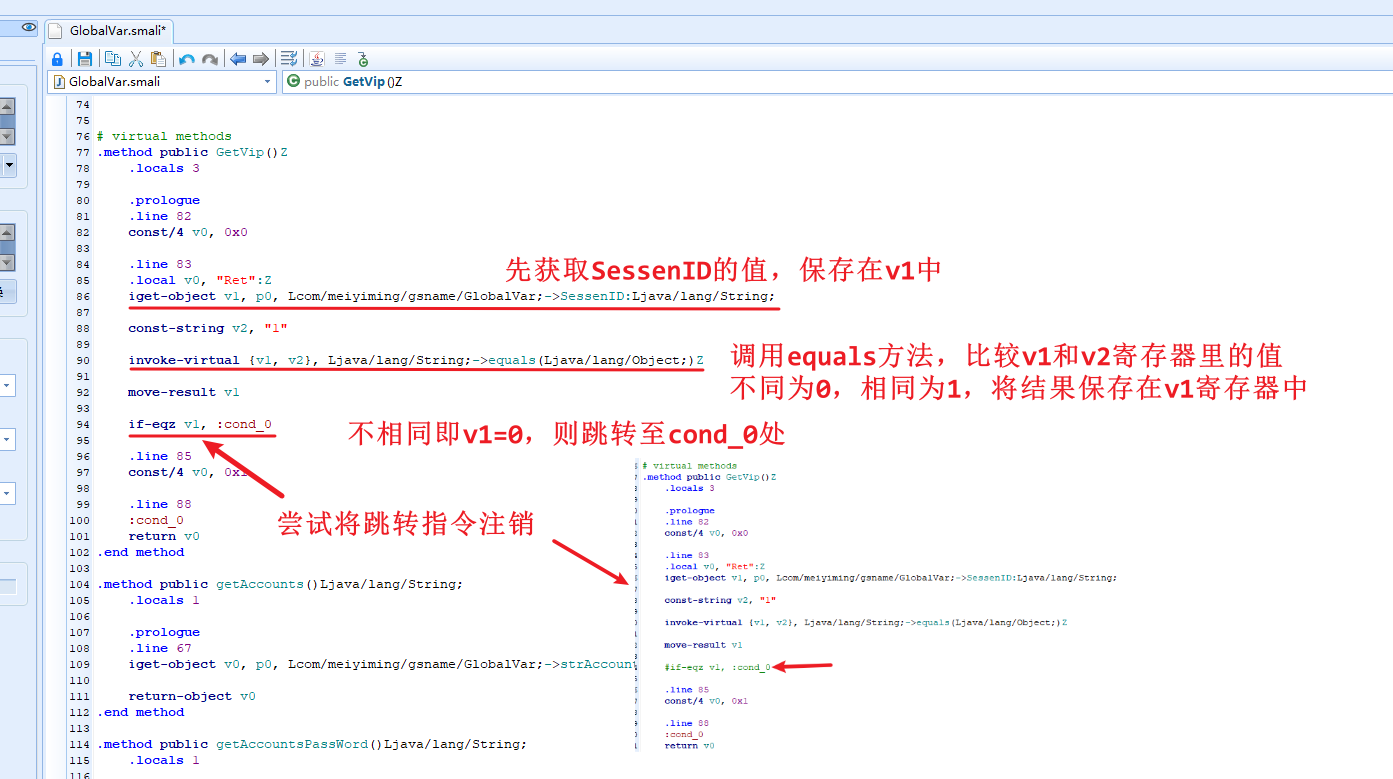Click the Paste clipboard icon
Viewport: 1393px width, 779px height.
coord(157,59)
